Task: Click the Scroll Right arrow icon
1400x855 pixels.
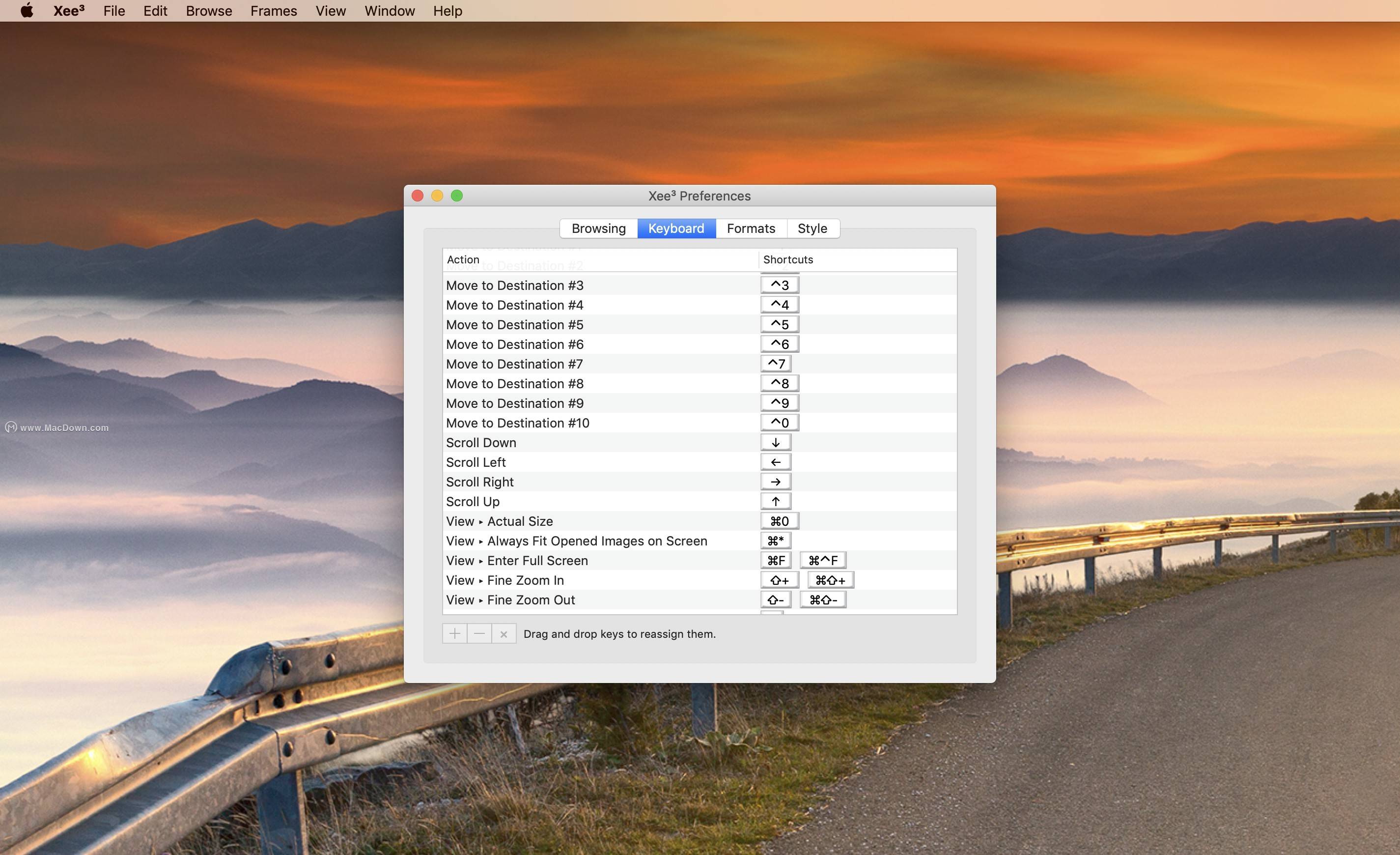Action: pyautogui.click(x=777, y=481)
